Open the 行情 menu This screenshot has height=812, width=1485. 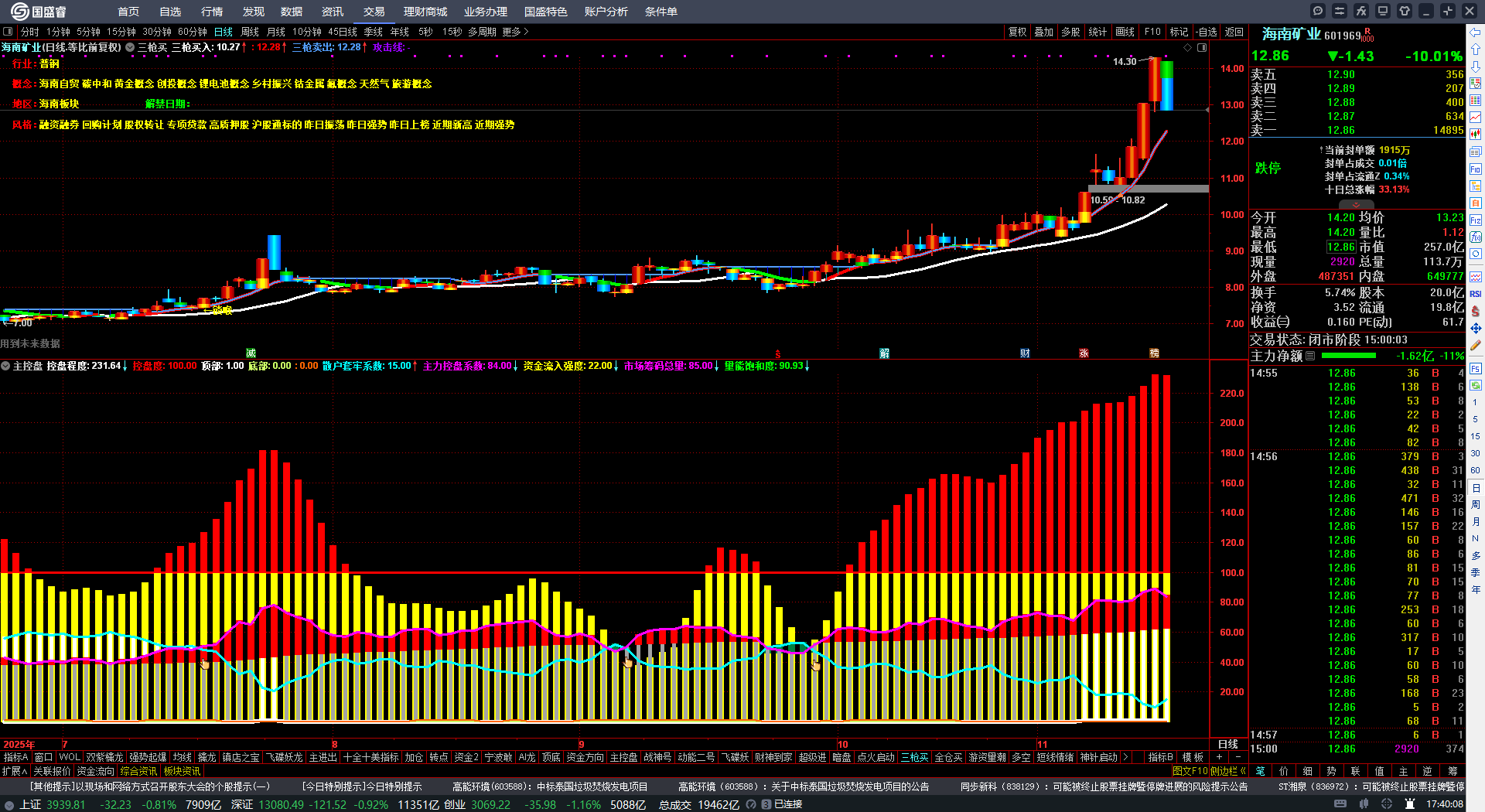(x=212, y=12)
